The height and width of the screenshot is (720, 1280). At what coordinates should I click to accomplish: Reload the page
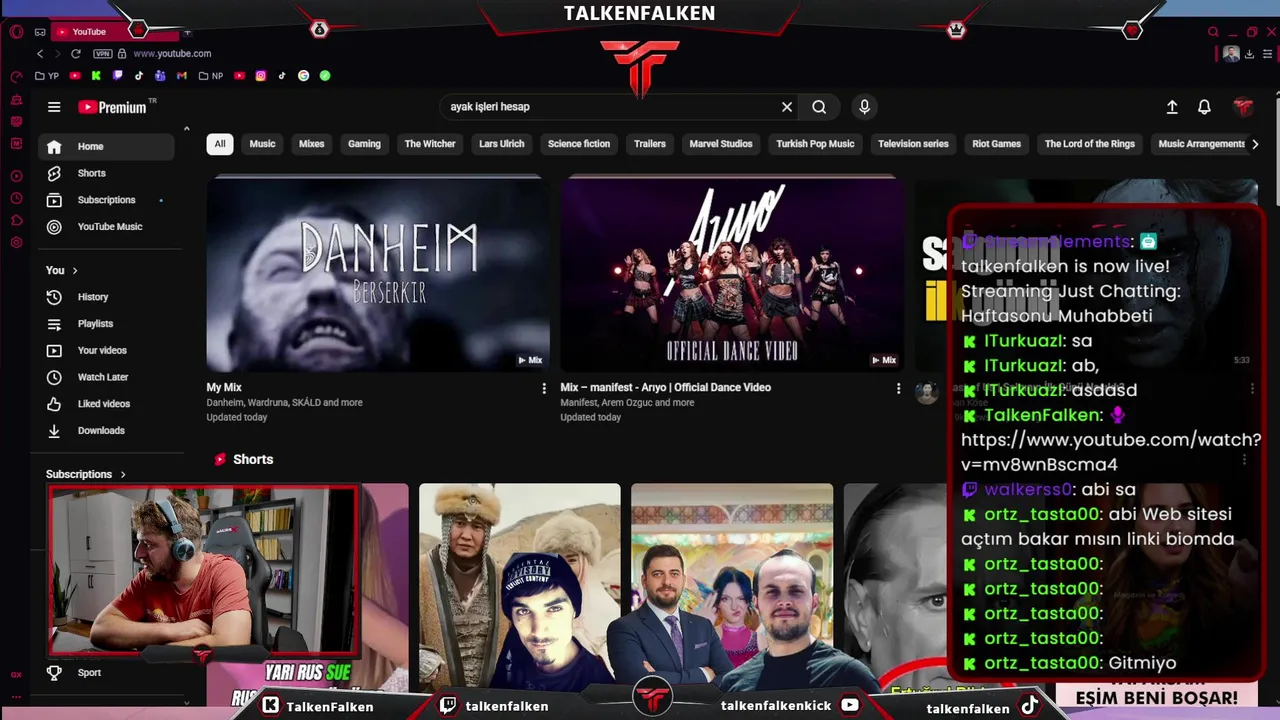76,54
